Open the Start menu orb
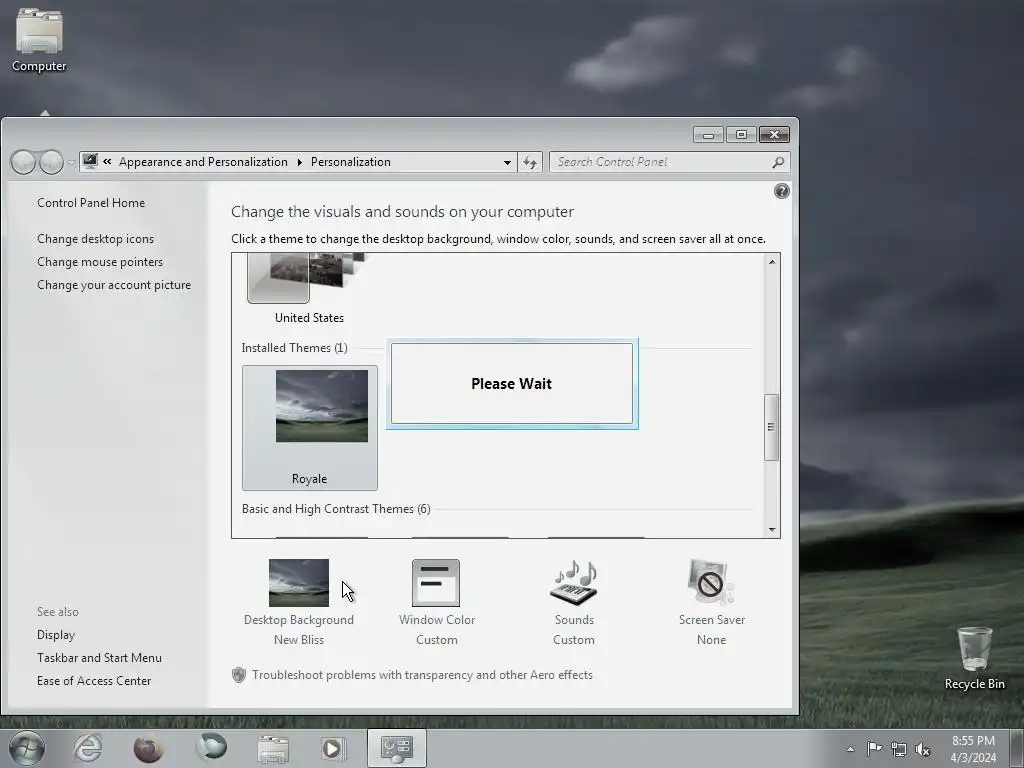This screenshot has height=768, width=1024. (27, 748)
